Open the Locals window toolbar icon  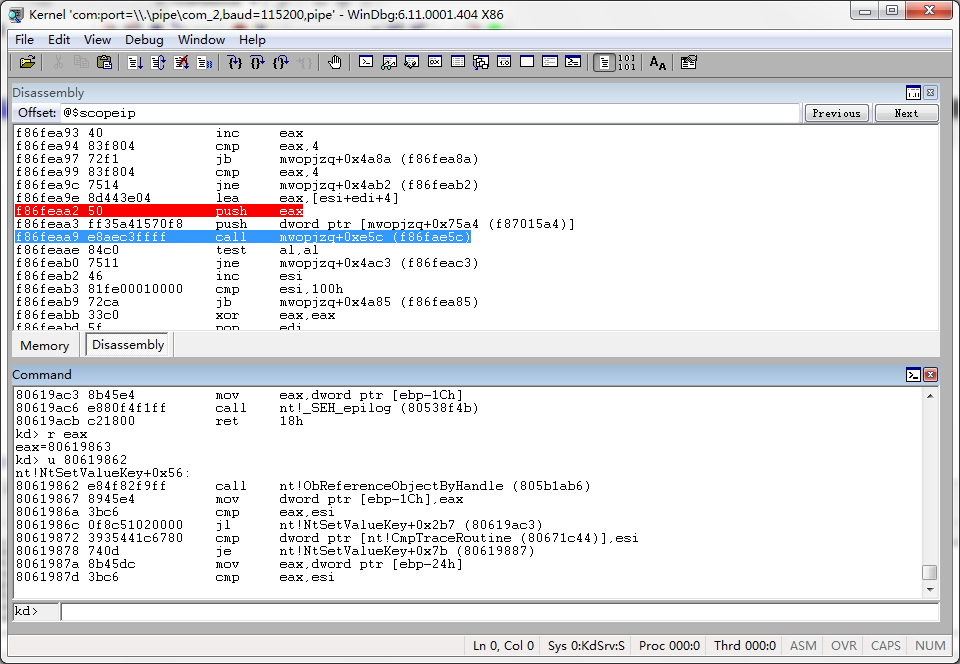(412, 62)
